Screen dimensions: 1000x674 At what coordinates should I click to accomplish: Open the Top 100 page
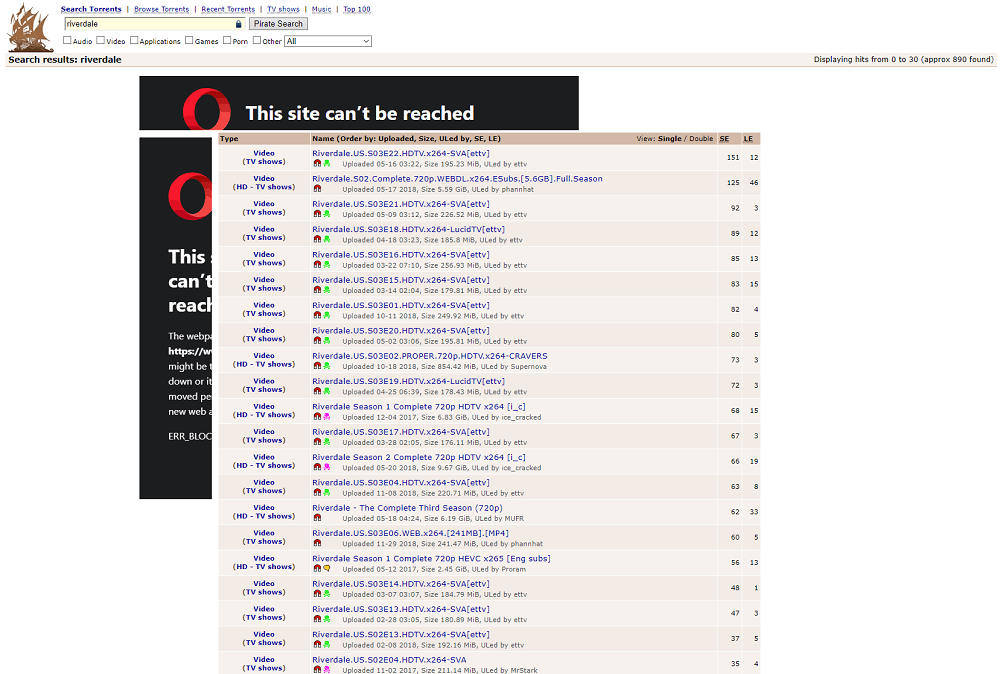[357, 9]
